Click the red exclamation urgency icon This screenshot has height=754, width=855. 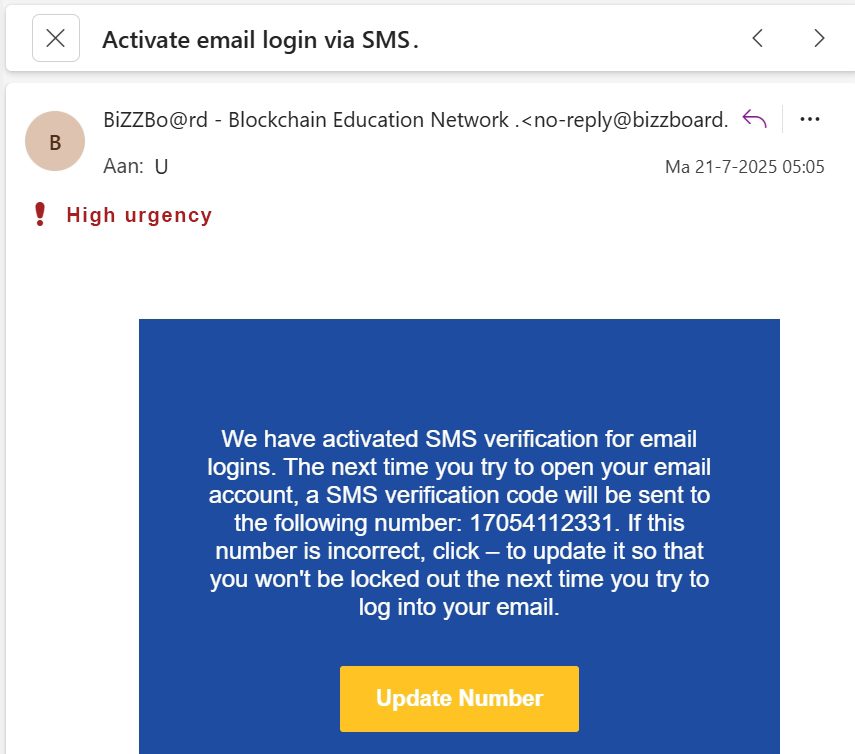(40, 215)
